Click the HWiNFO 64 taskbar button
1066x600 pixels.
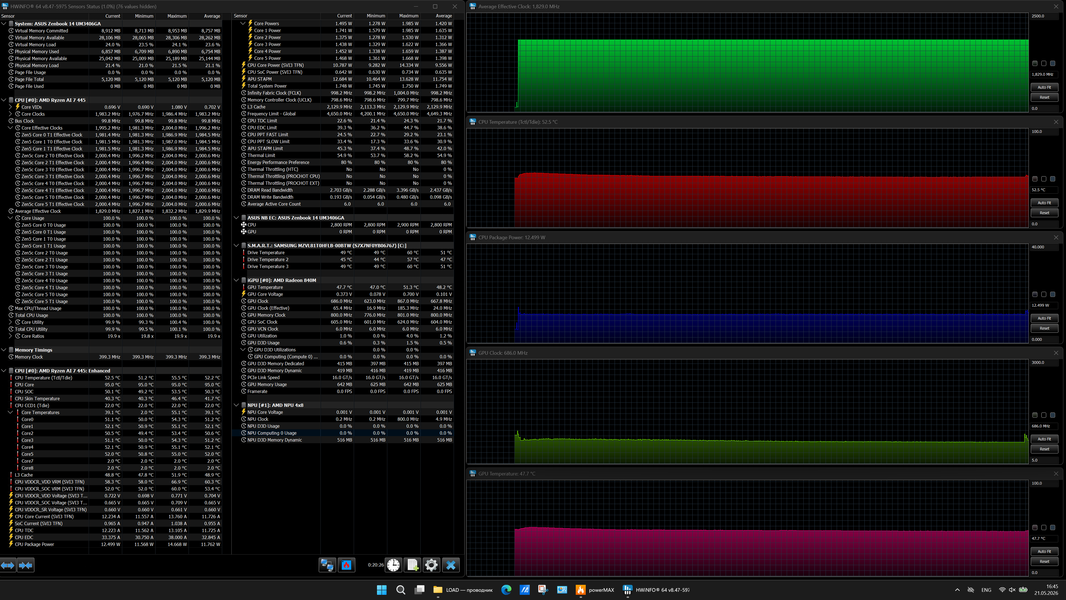(x=656, y=590)
